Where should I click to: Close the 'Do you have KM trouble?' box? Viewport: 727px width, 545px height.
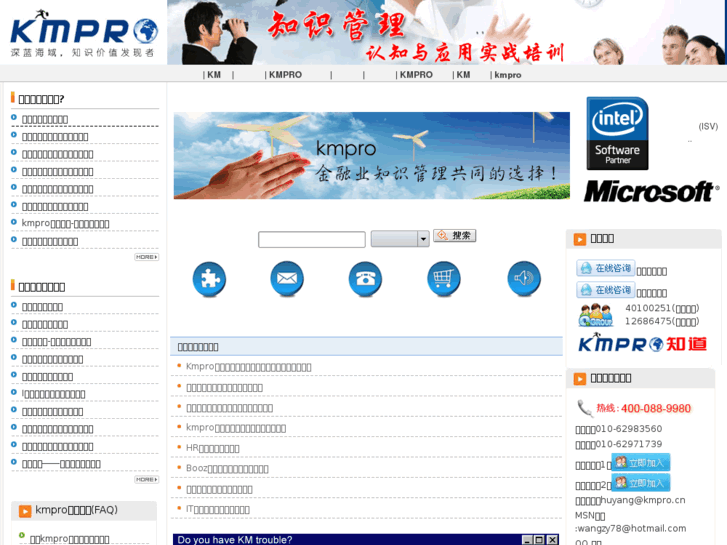click(x=552, y=540)
